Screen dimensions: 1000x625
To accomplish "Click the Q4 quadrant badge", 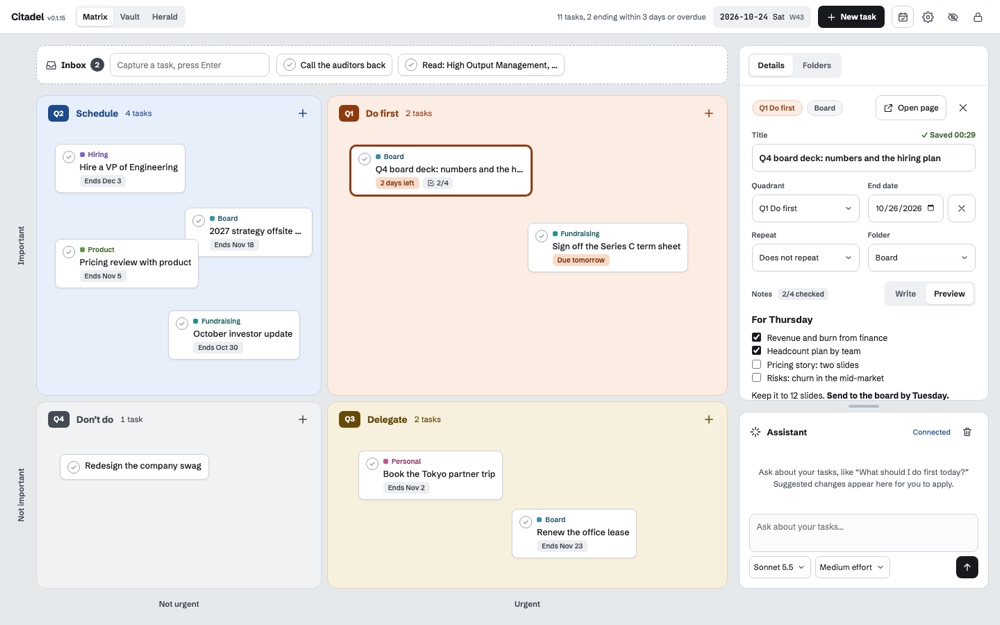I will point(58,420).
